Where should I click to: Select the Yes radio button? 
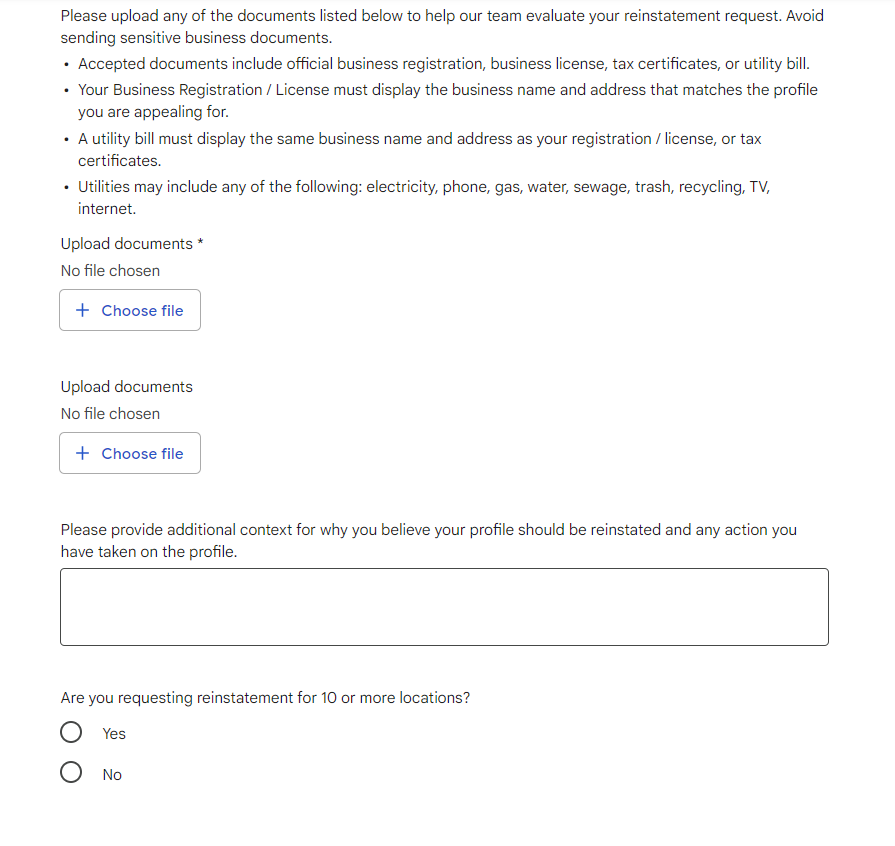[x=71, y=732]
